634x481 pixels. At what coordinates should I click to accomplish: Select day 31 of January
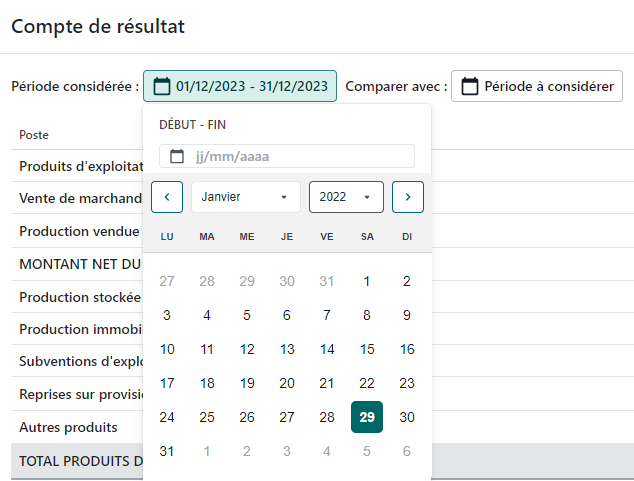point(167,451)
